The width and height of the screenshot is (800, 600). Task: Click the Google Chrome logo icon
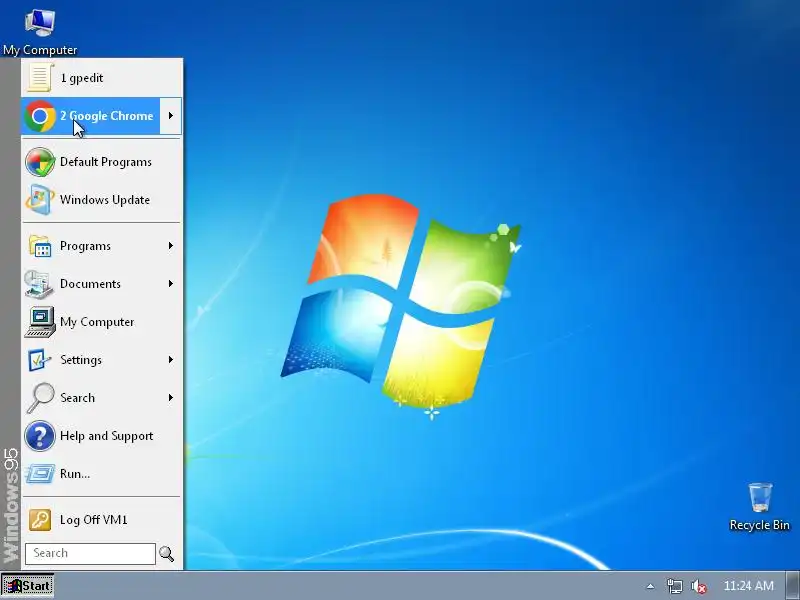pos(40,116)
